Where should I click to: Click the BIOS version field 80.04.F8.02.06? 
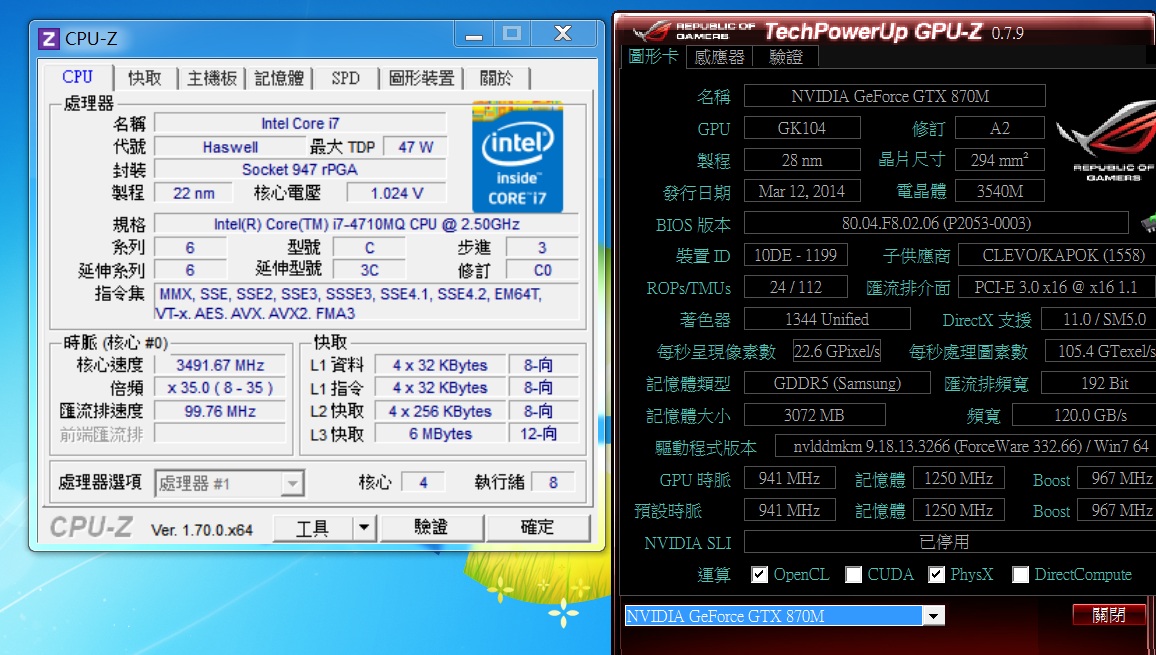pos(936,223)
